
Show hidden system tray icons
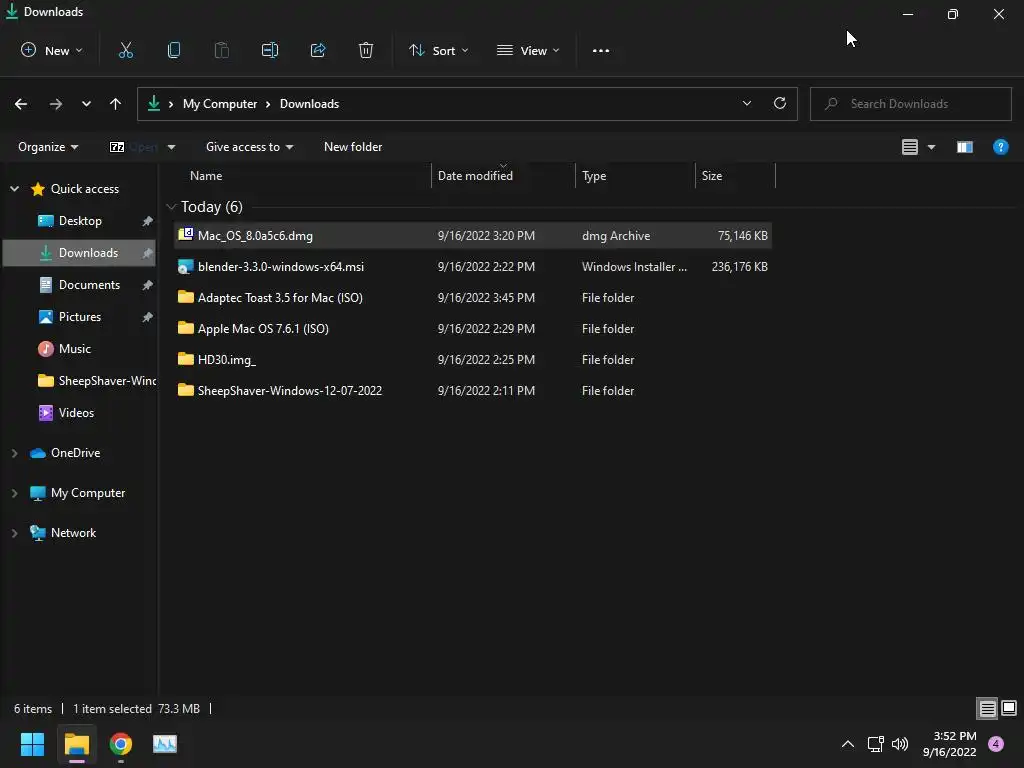click(x=848, y=744)
